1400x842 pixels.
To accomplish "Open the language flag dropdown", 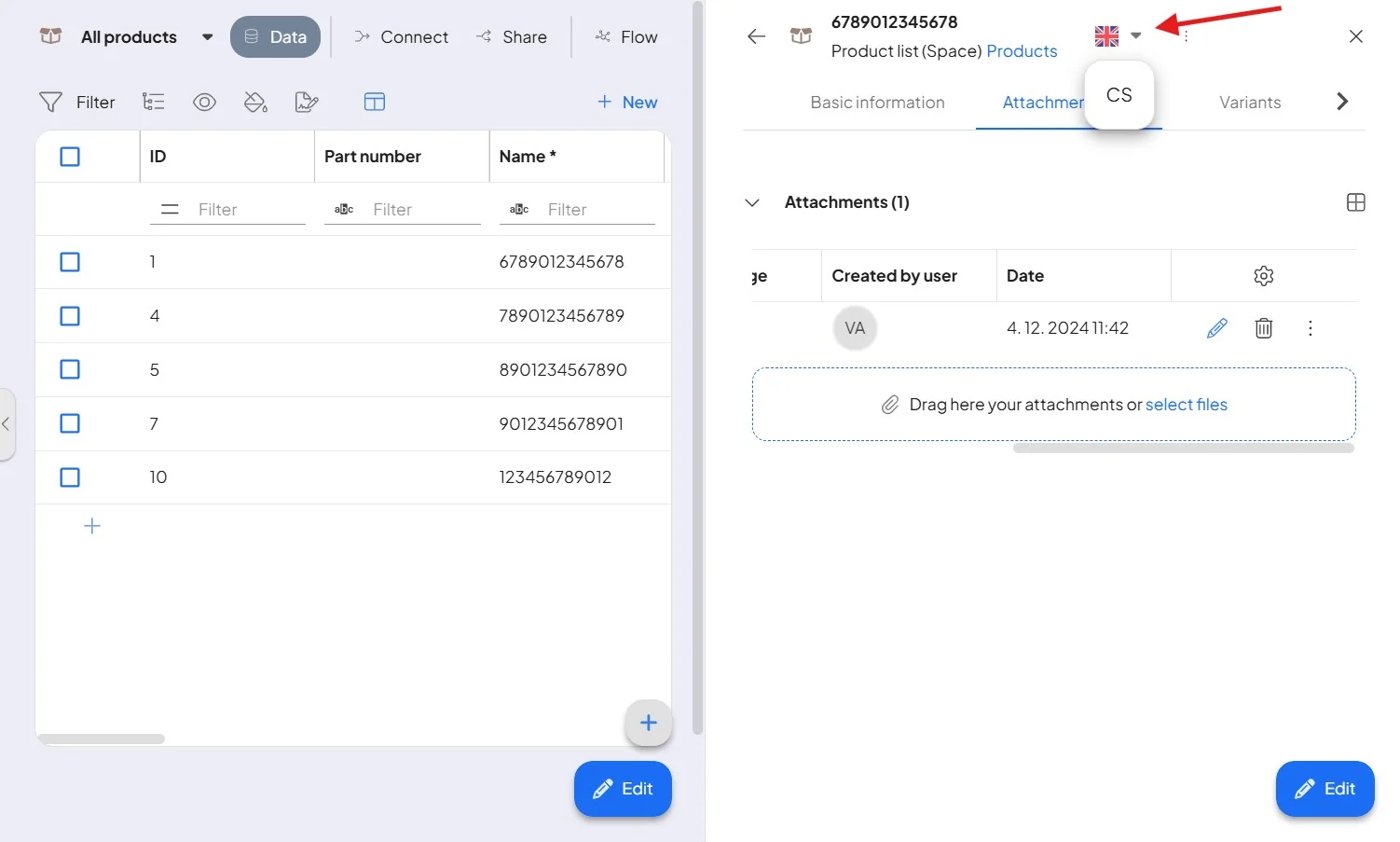I will click(x=1118, y=36).
